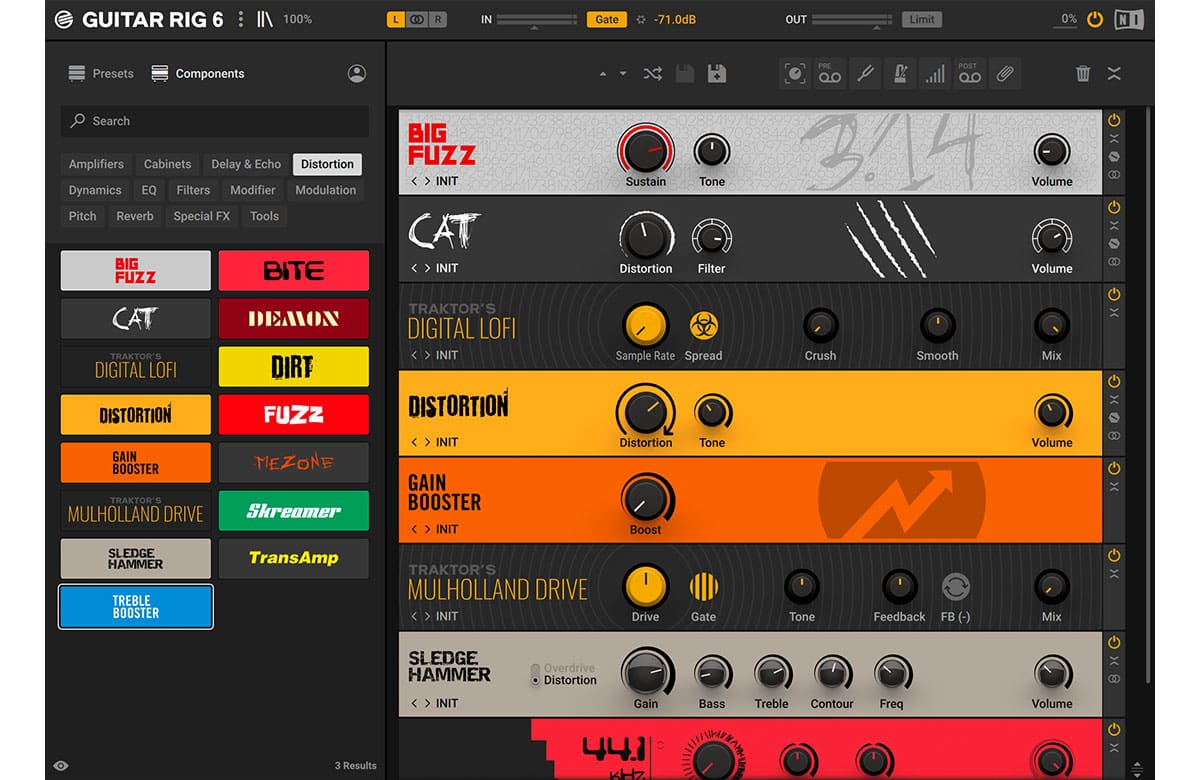The height and width of the screenshot is (780, 1200).
Task: Open the loop machine tool icon
Action: [x=795, y=74]
